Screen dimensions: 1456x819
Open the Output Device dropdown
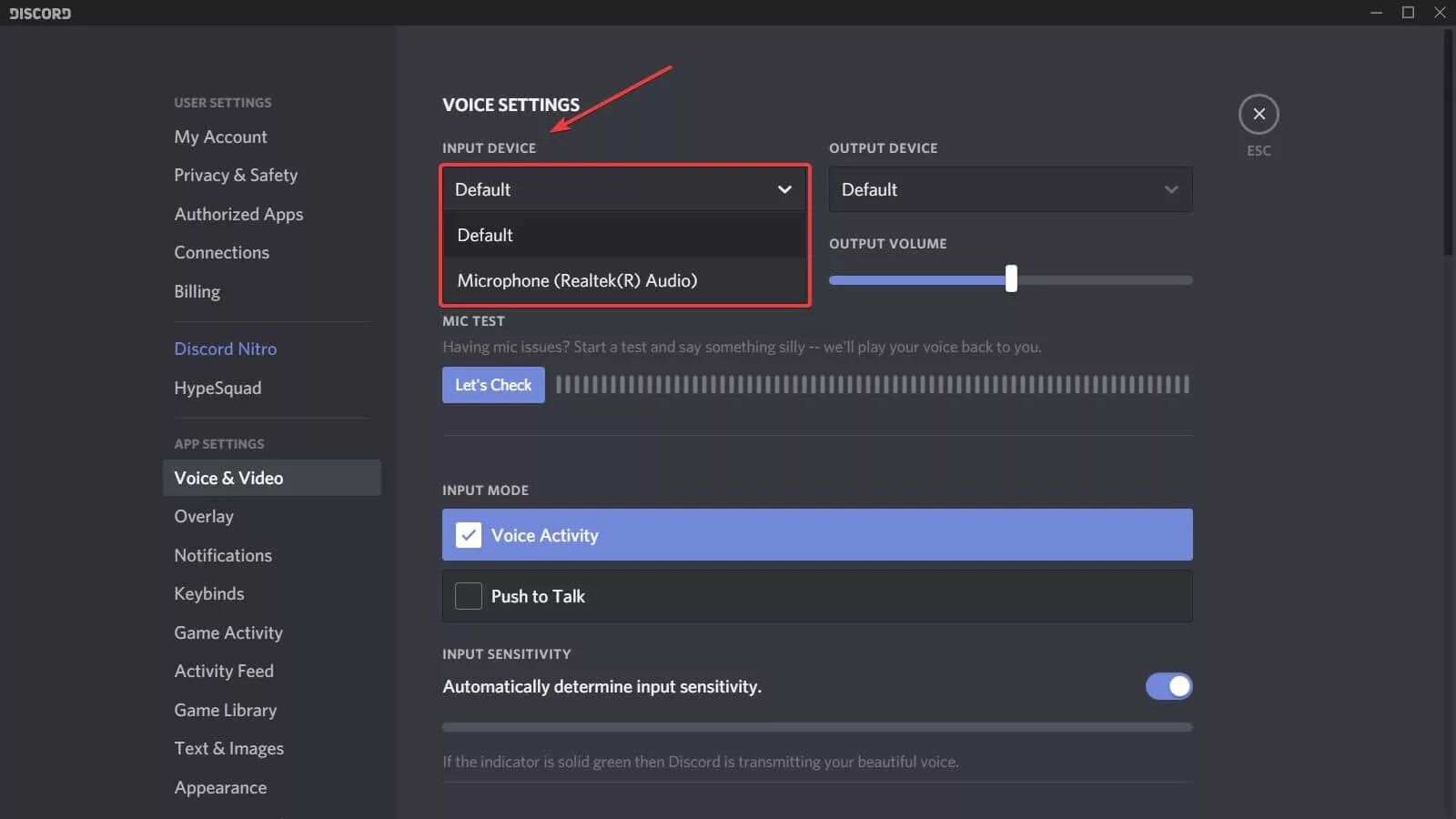click(x=1010, y=189)
